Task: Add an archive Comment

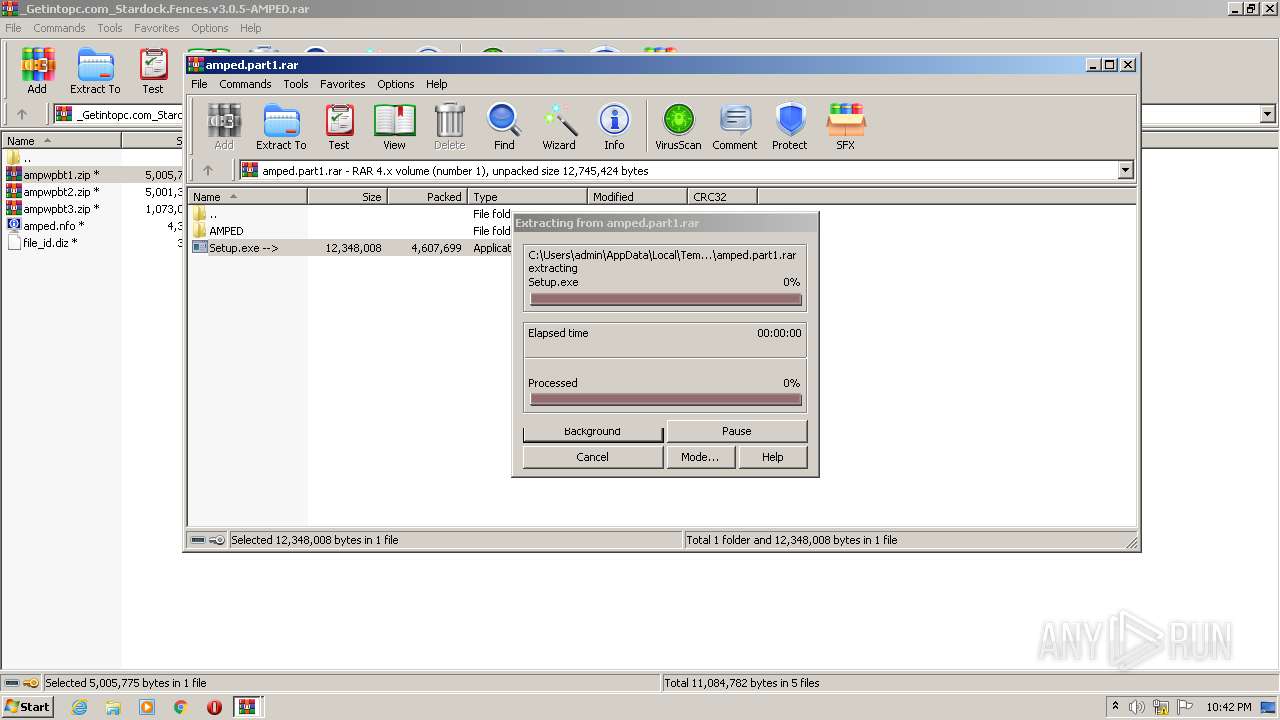Action: pyautogui.click(x=735, y=127)
